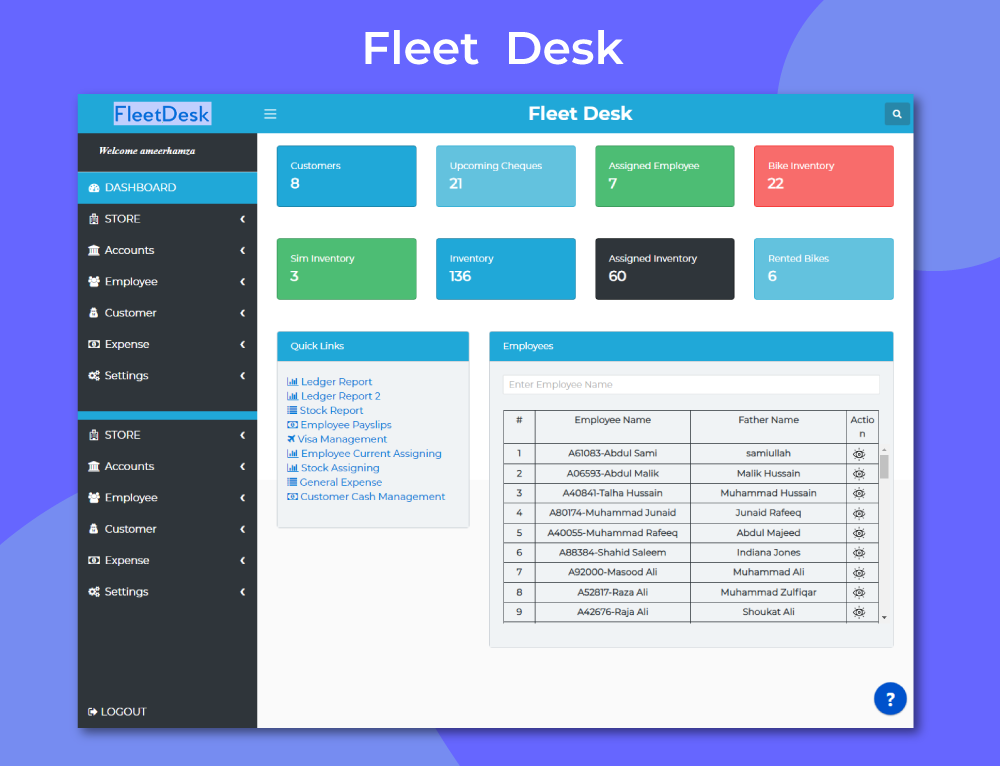Click the LOGOUT link
This screenshot has width=1000, height=766.
pos(117,711)
